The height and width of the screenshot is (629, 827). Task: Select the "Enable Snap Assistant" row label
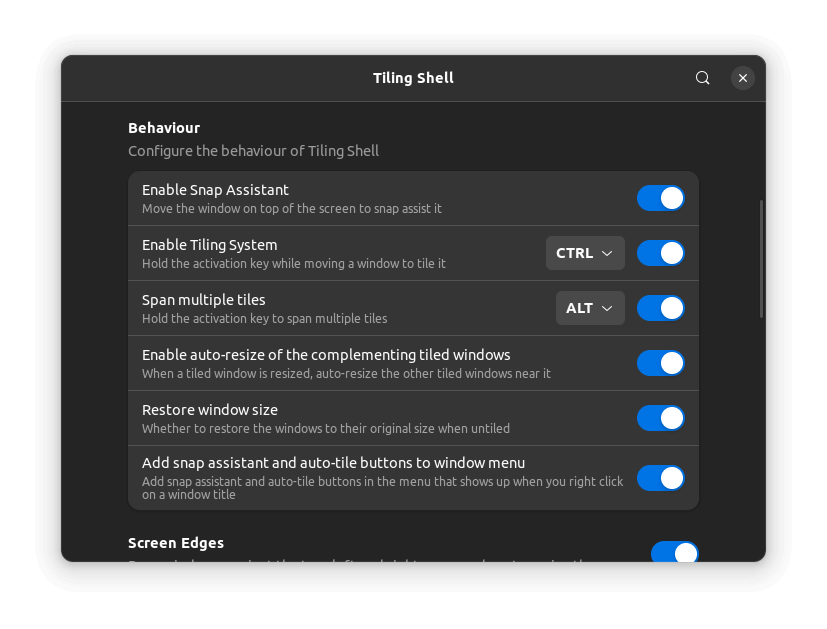(x=215, y=190)
